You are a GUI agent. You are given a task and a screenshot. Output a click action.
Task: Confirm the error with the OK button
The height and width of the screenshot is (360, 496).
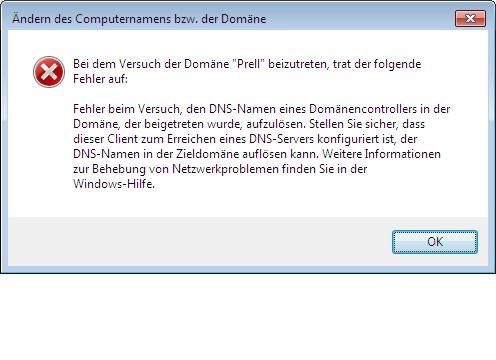[x=435, y=242]
